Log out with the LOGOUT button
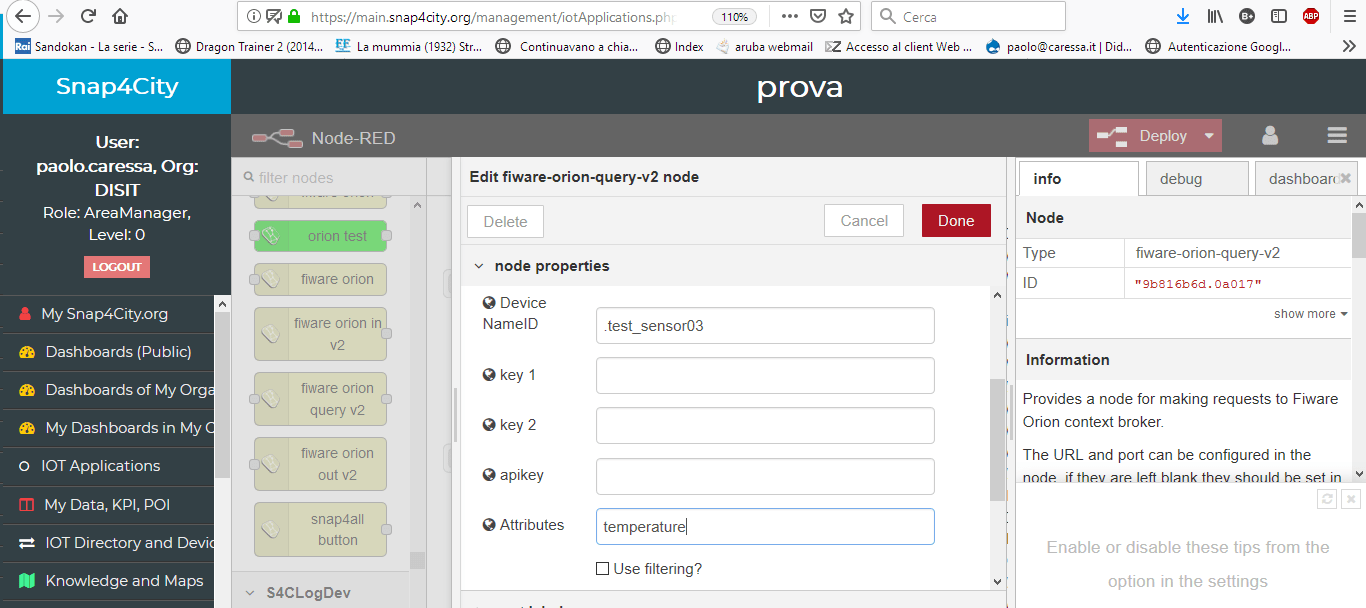This screenshot has width=1366, height=608. click(117, 267)
